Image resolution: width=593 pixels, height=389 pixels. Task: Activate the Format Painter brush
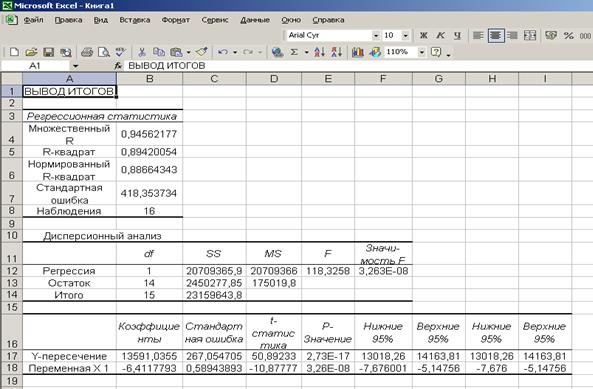click(x=202, y=52)
